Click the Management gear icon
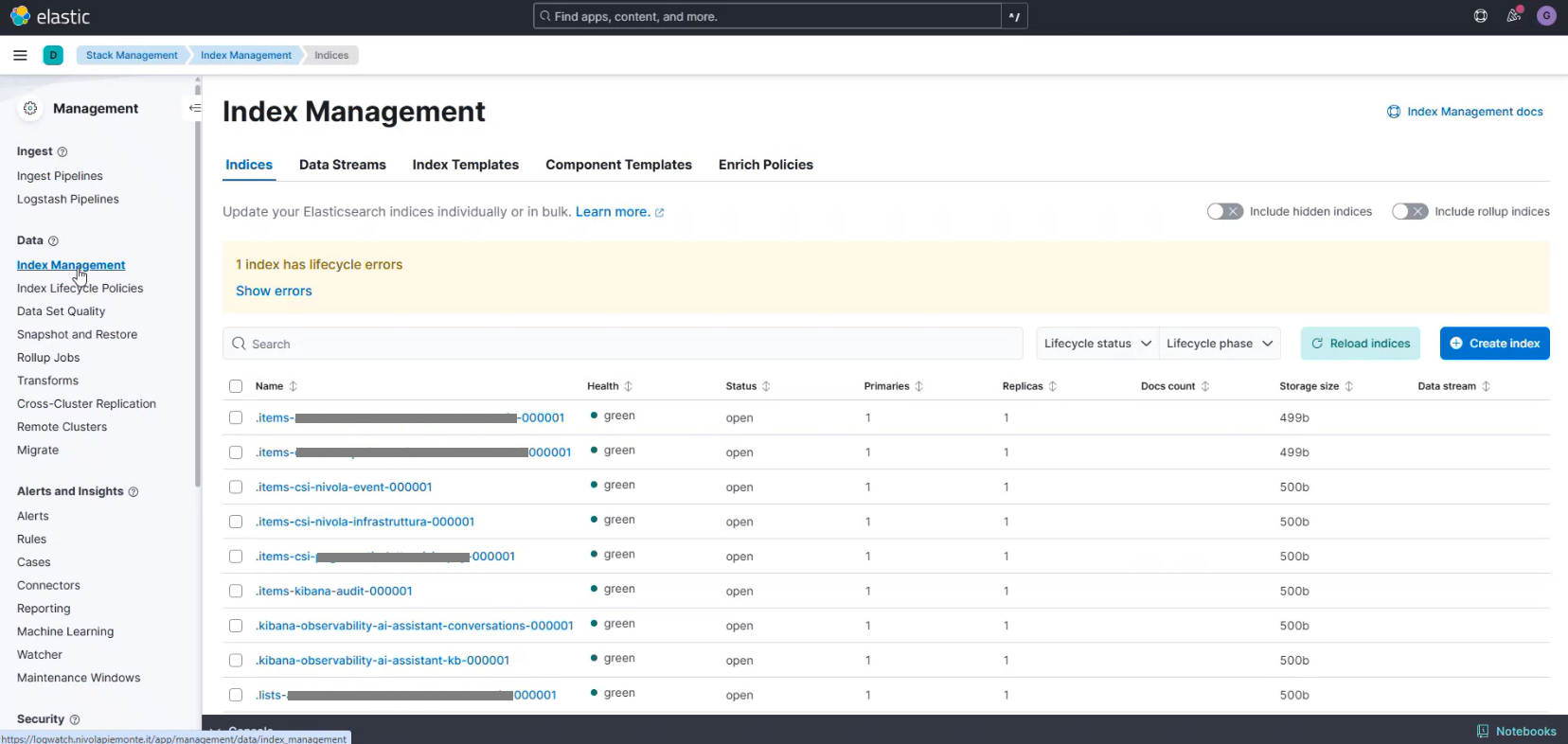The image size is (1568, 744). click(30, 108)
